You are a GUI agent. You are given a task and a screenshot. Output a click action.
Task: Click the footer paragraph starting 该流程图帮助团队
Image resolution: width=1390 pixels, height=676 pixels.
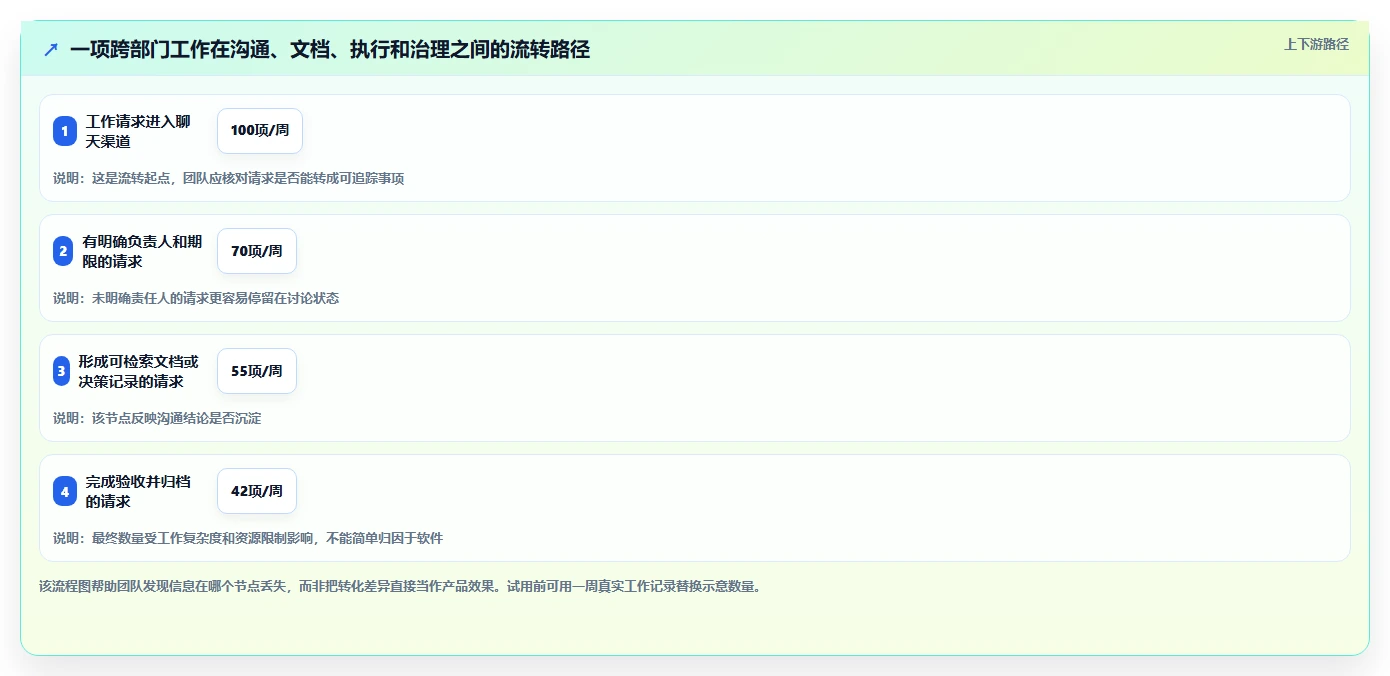[400, 586]
